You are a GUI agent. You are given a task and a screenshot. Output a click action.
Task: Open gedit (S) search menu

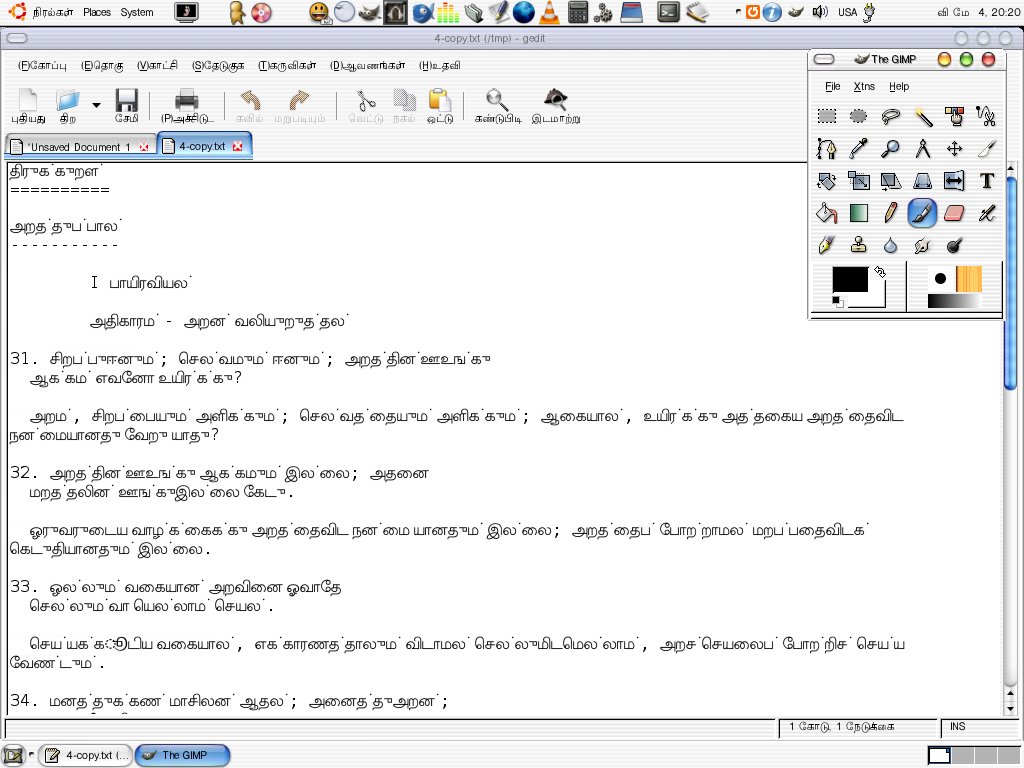(x=218, y=65)
